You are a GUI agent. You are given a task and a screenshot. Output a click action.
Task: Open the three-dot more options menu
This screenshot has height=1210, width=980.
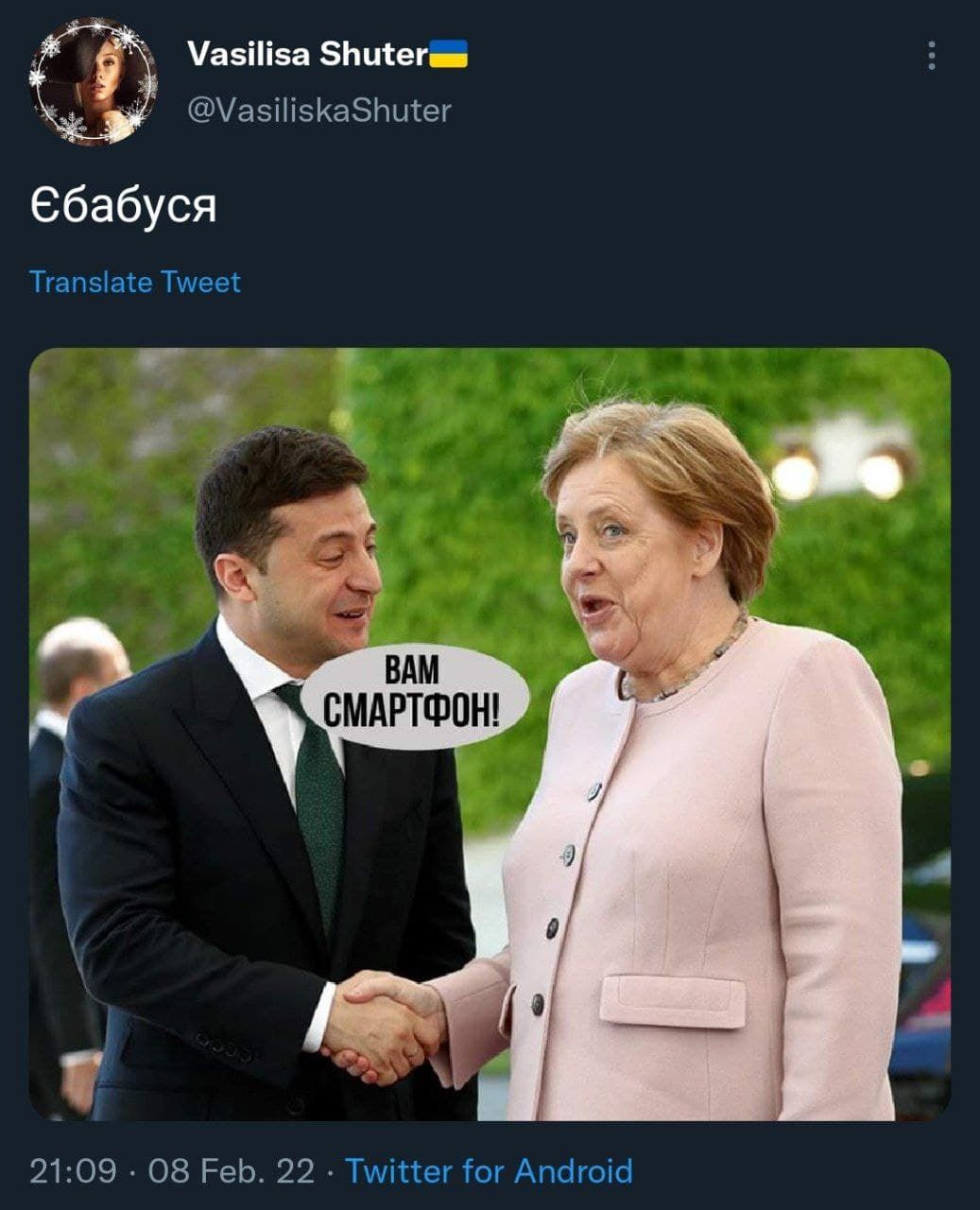tap(932, 56)
